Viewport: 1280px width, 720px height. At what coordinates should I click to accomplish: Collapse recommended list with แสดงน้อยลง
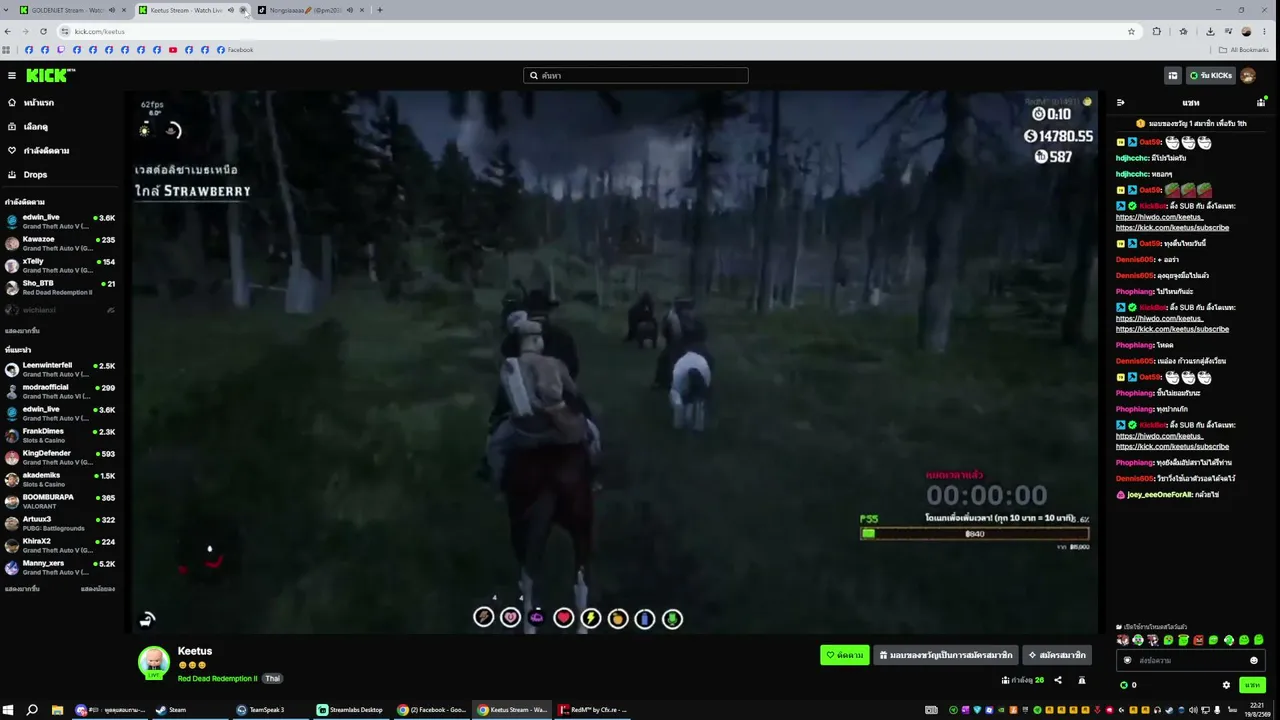98,589
